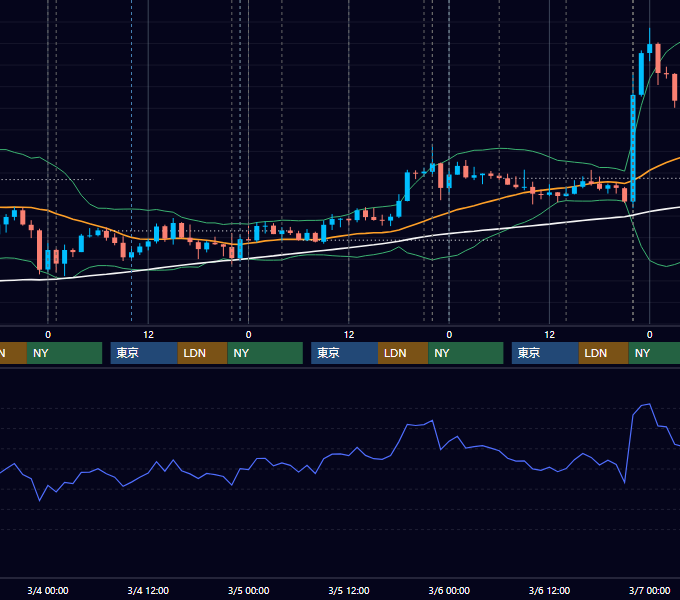Click the NY session block spanning 3/4 00:00
Viewport: 680px width, 600px height.
click(64, 353)
